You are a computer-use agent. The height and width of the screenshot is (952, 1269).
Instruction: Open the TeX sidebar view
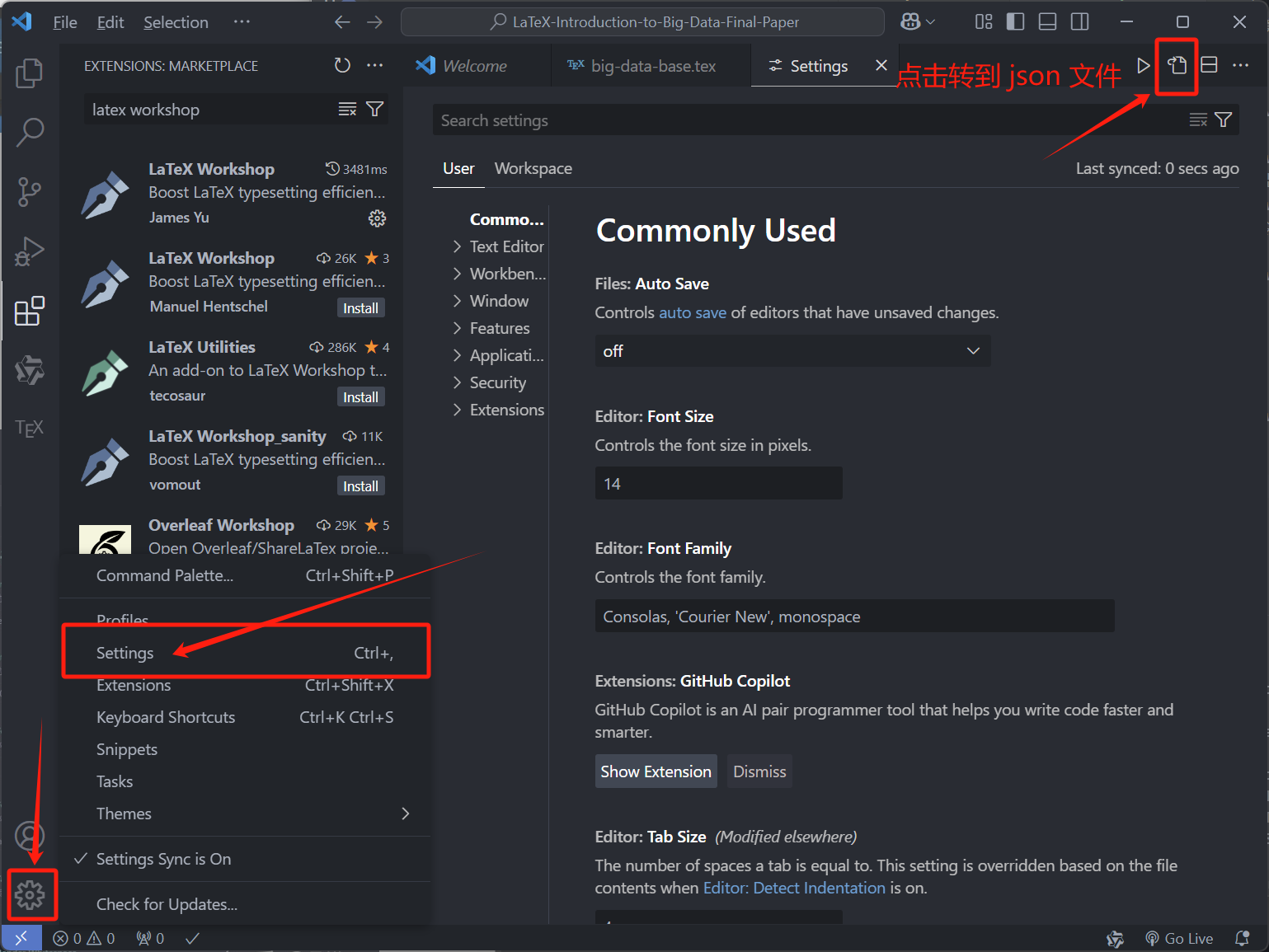click(30, 428)
